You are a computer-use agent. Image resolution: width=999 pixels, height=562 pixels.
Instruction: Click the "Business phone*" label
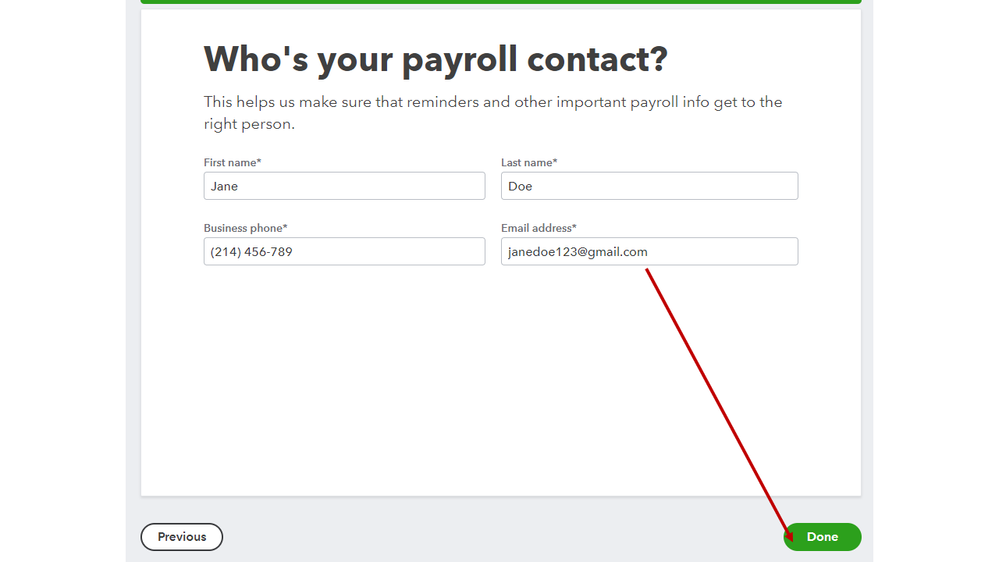[x=245, y=228]
